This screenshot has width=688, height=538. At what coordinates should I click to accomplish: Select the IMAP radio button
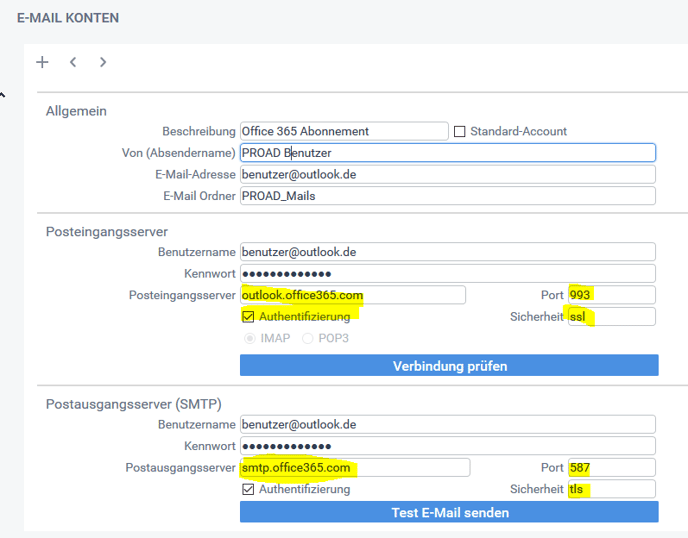pos(249,339)
